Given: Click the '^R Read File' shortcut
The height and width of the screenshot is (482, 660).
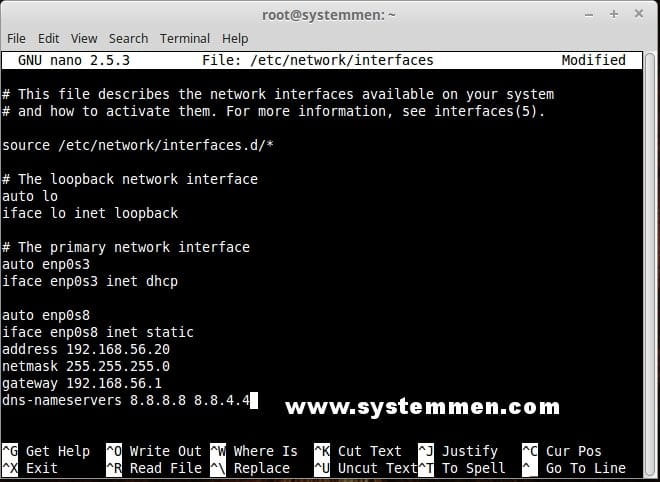Looking at the screenshot, I should 154,468.
